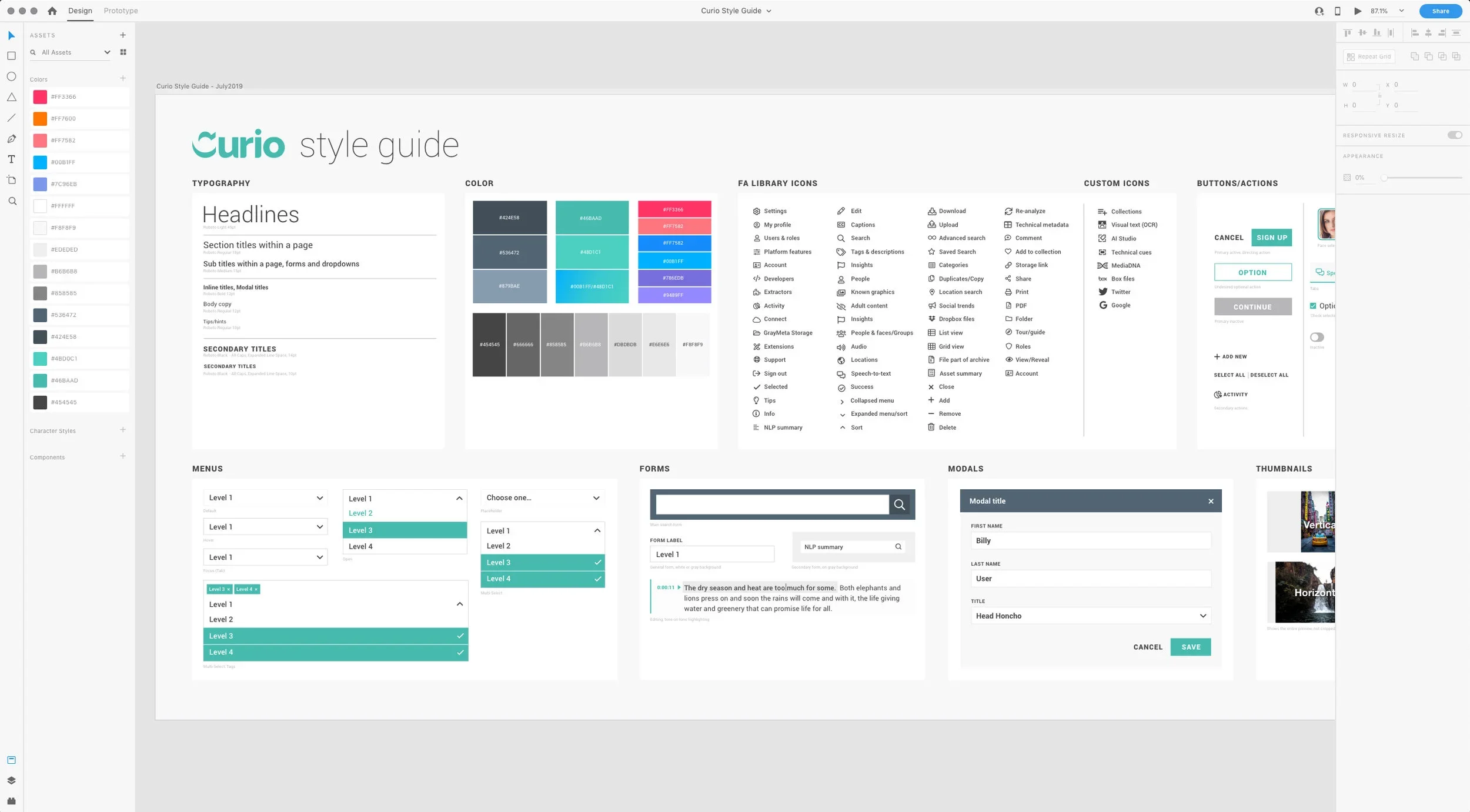The image size is (1470, 812).
Task: Click the Repeat Grid button
Action: 1369,56
